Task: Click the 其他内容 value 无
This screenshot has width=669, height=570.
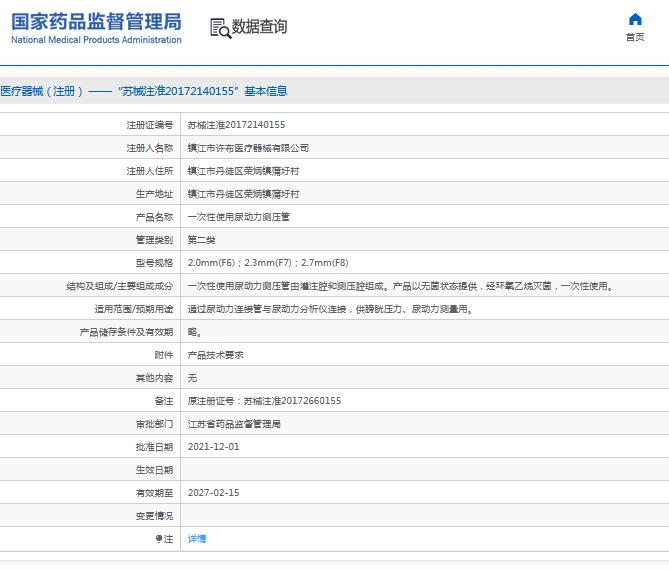Action: tap(192, 378)
